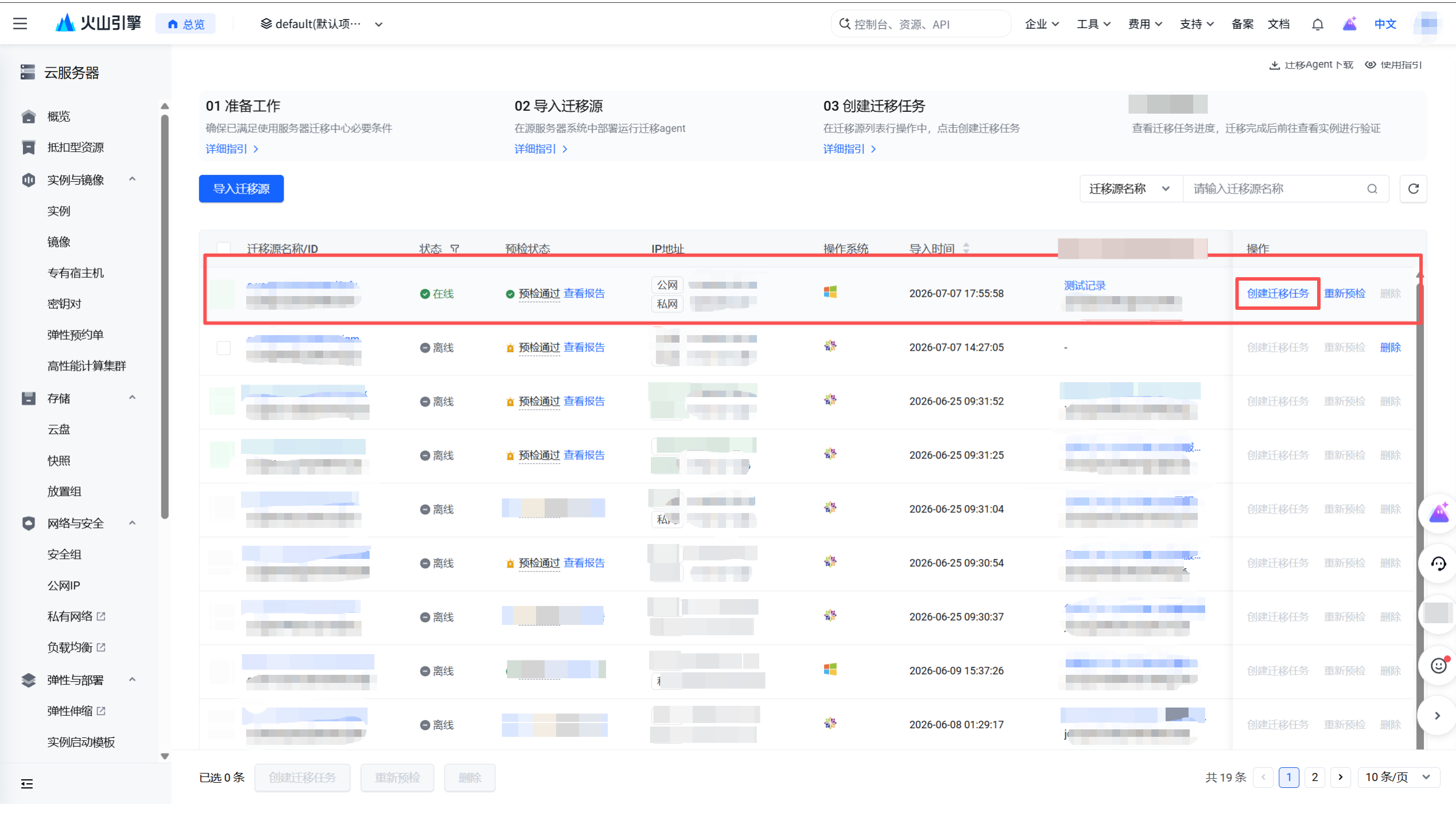1456x816 pixels.
Task: Toggle the select-all checkbox in table header
Action: click(x=224, y=248)
